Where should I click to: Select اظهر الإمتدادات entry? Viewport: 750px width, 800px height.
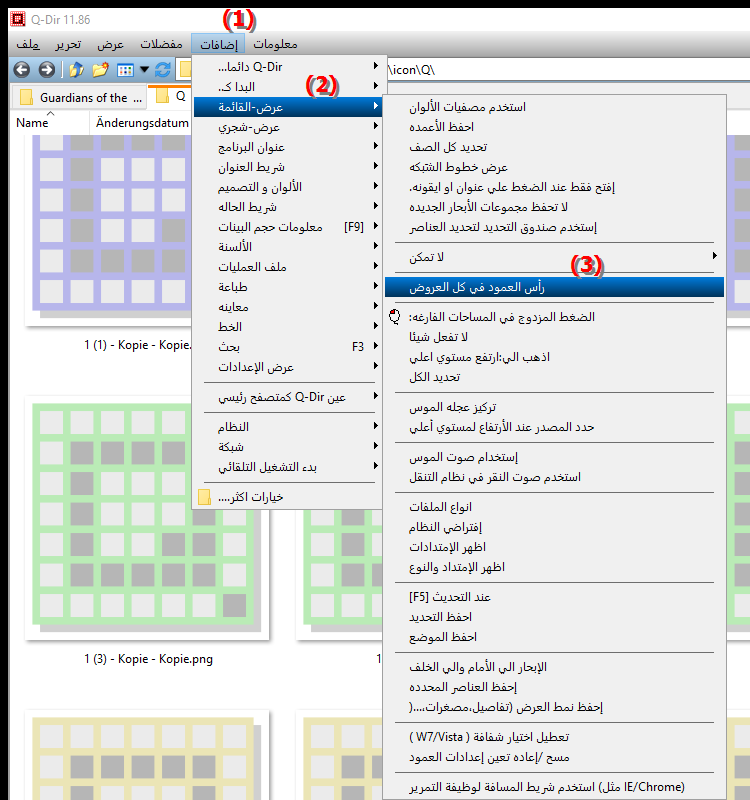(554, 547)
